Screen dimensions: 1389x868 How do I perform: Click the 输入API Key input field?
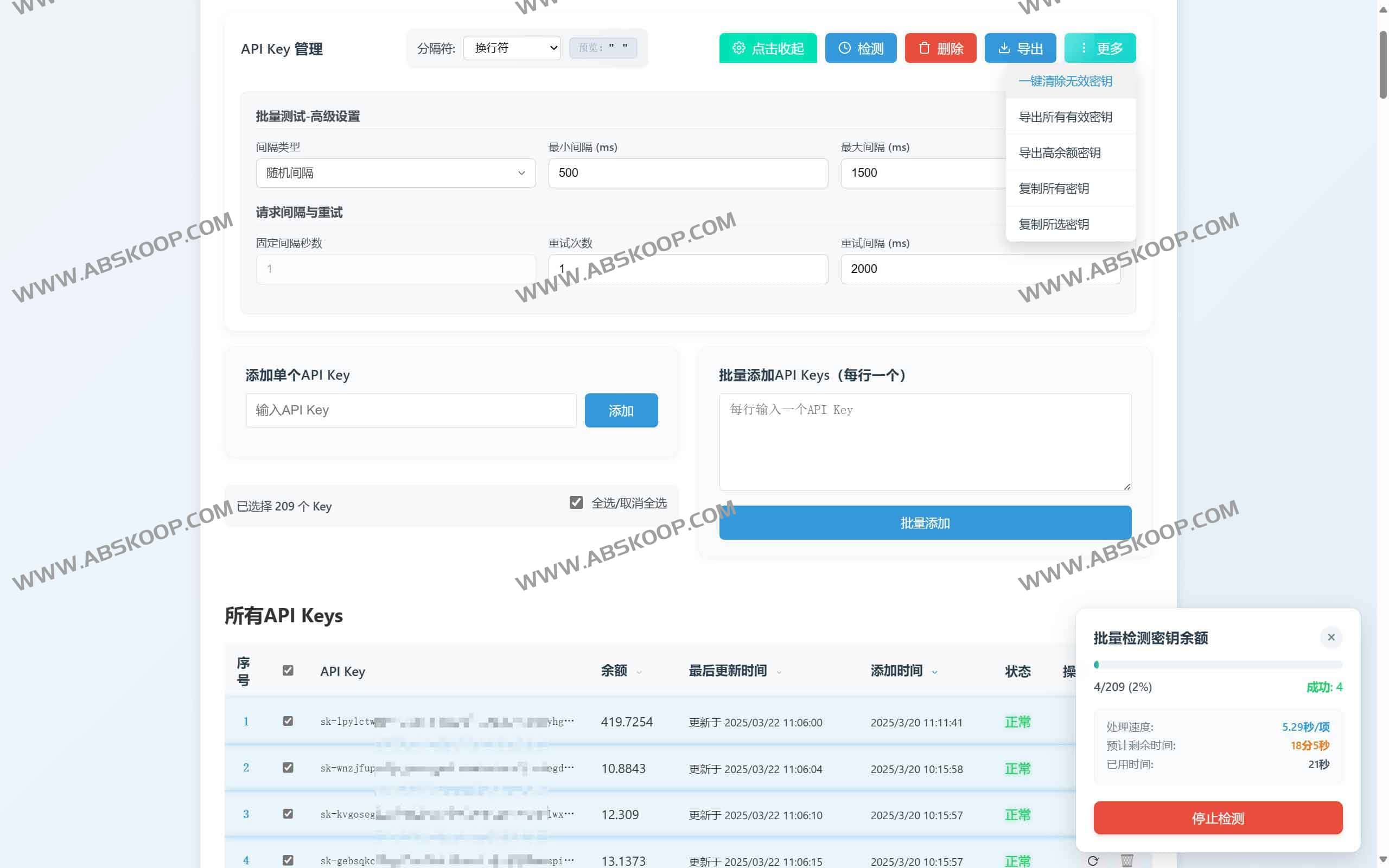[411, 410]
